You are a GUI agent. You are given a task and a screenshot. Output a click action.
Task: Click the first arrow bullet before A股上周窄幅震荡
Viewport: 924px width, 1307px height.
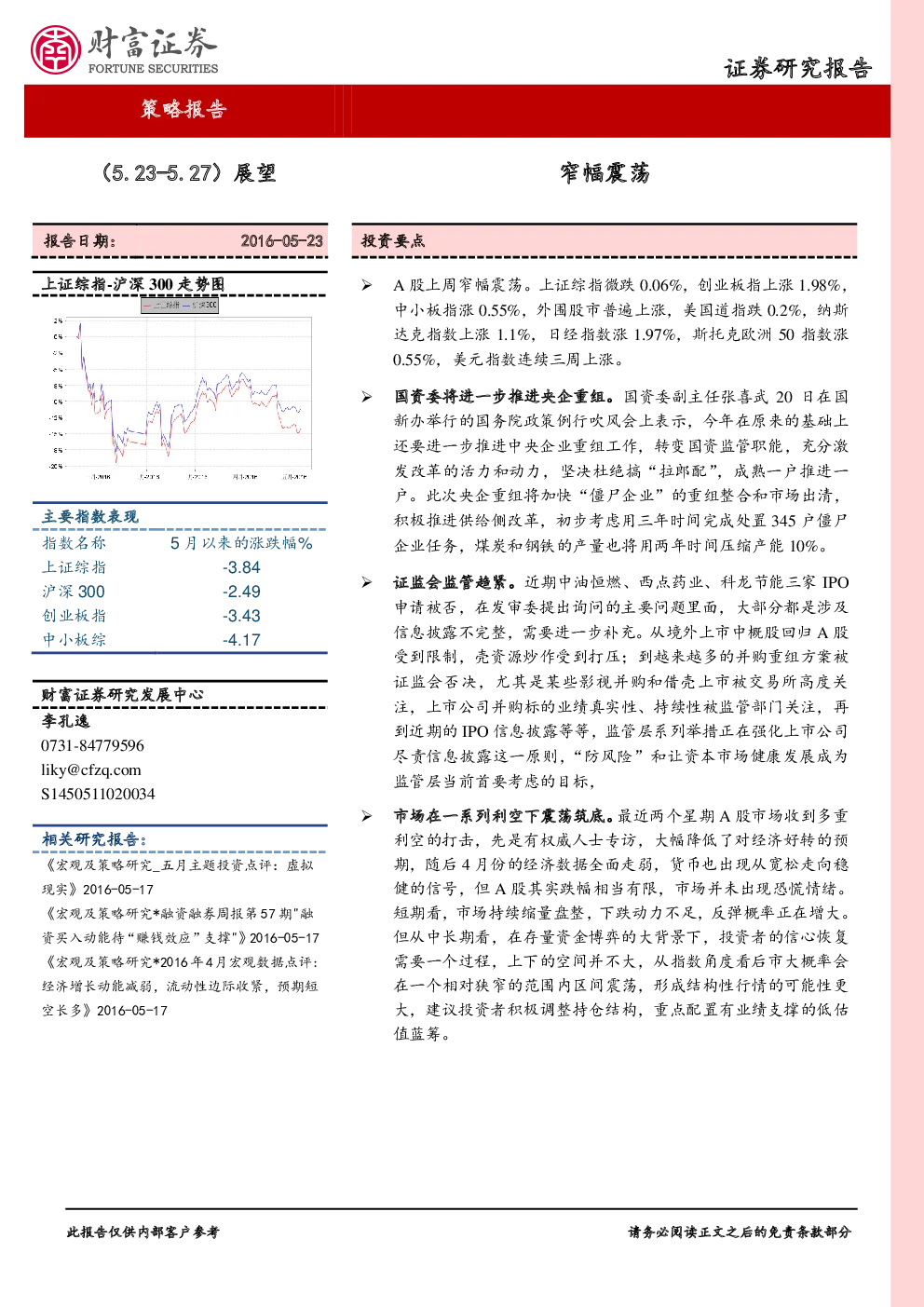367,286
